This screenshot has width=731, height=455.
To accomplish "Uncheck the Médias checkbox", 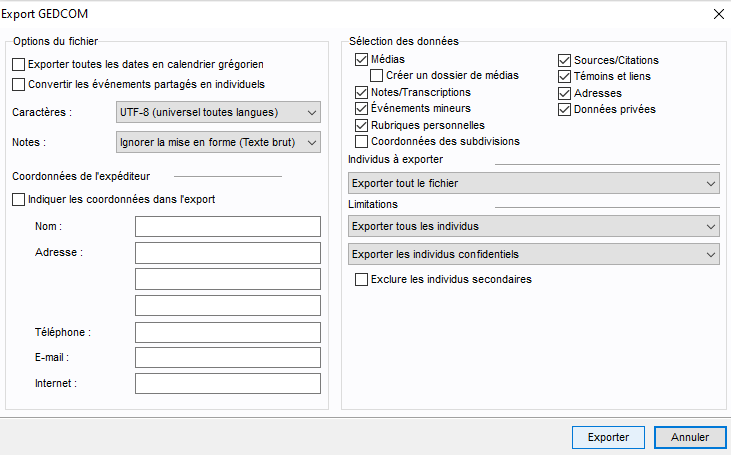I will (x=362, y=60).
